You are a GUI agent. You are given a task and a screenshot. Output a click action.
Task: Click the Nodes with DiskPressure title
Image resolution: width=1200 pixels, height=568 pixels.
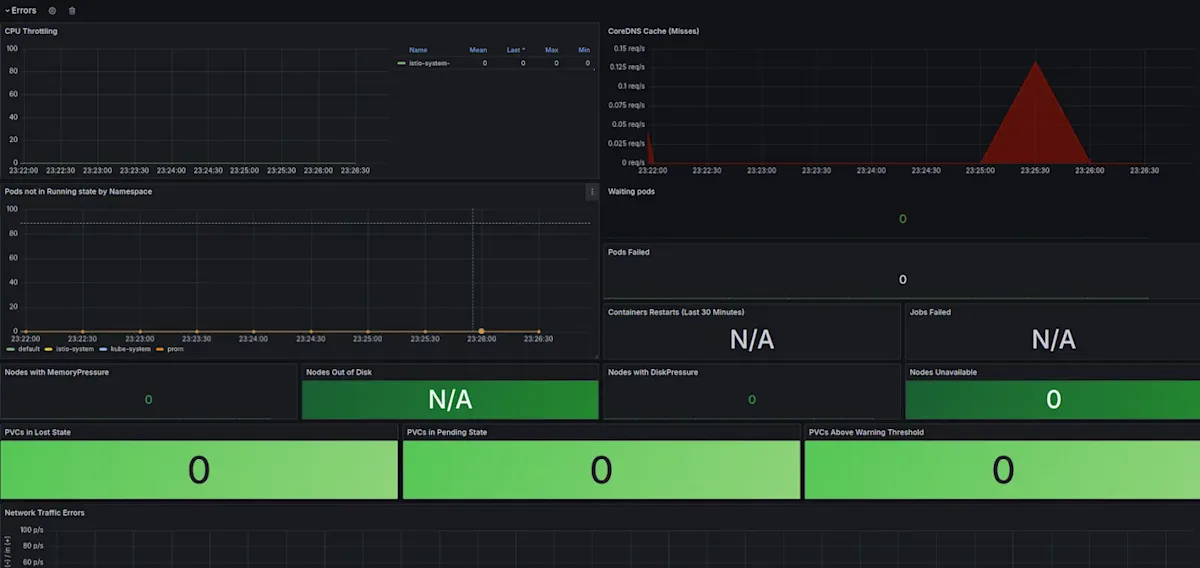(653, 372)
